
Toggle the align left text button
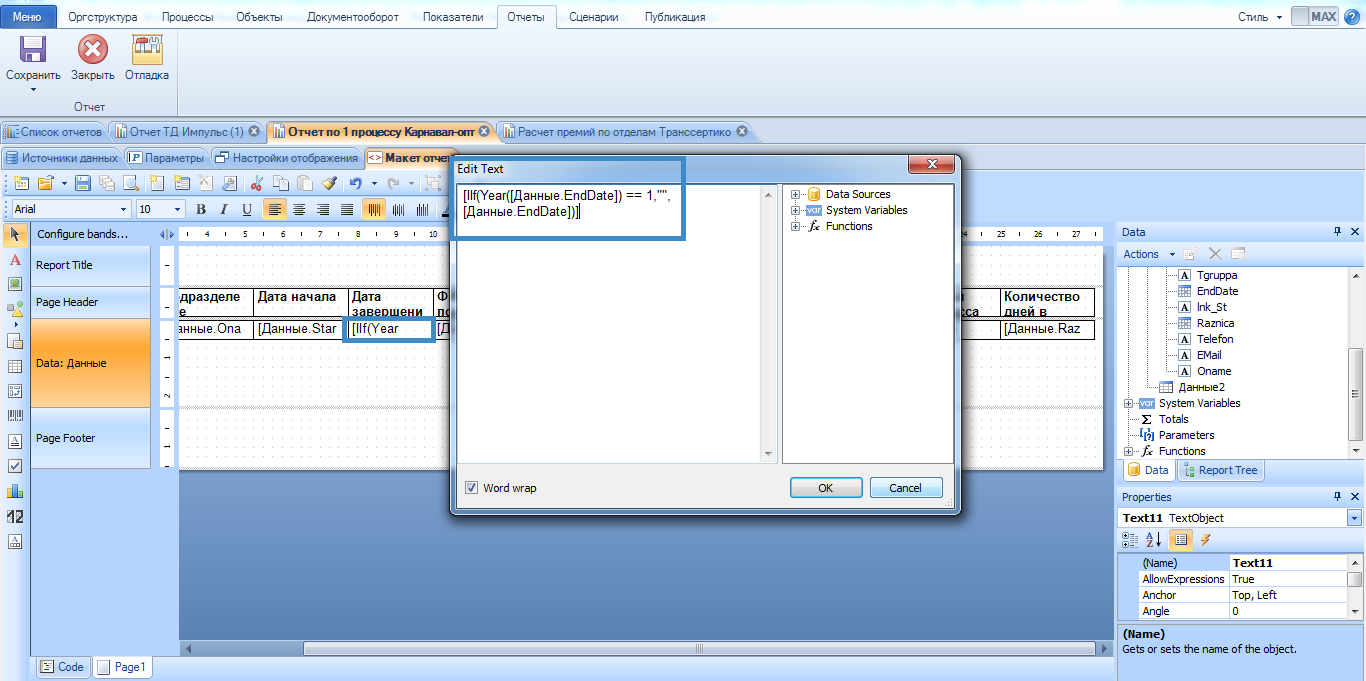tap(275, 209)
